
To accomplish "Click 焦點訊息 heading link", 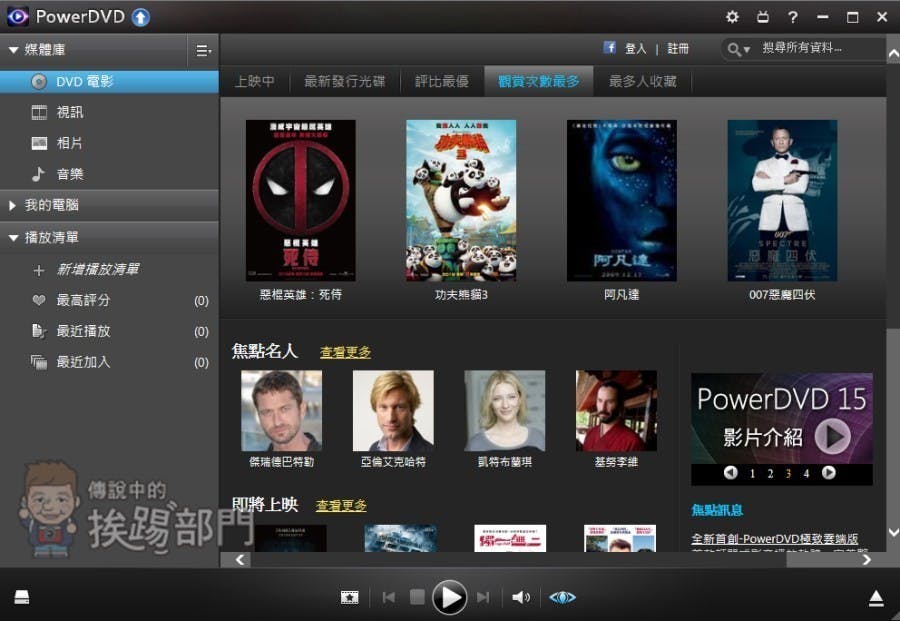I will coord(717,510).
